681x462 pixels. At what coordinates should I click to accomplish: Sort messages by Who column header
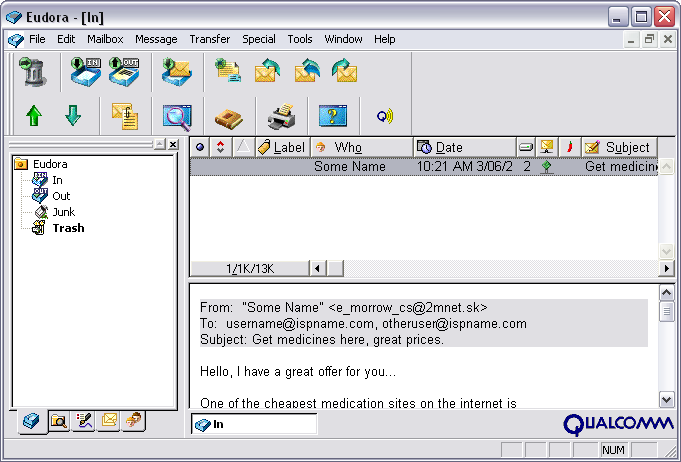[x=348, y=147]
